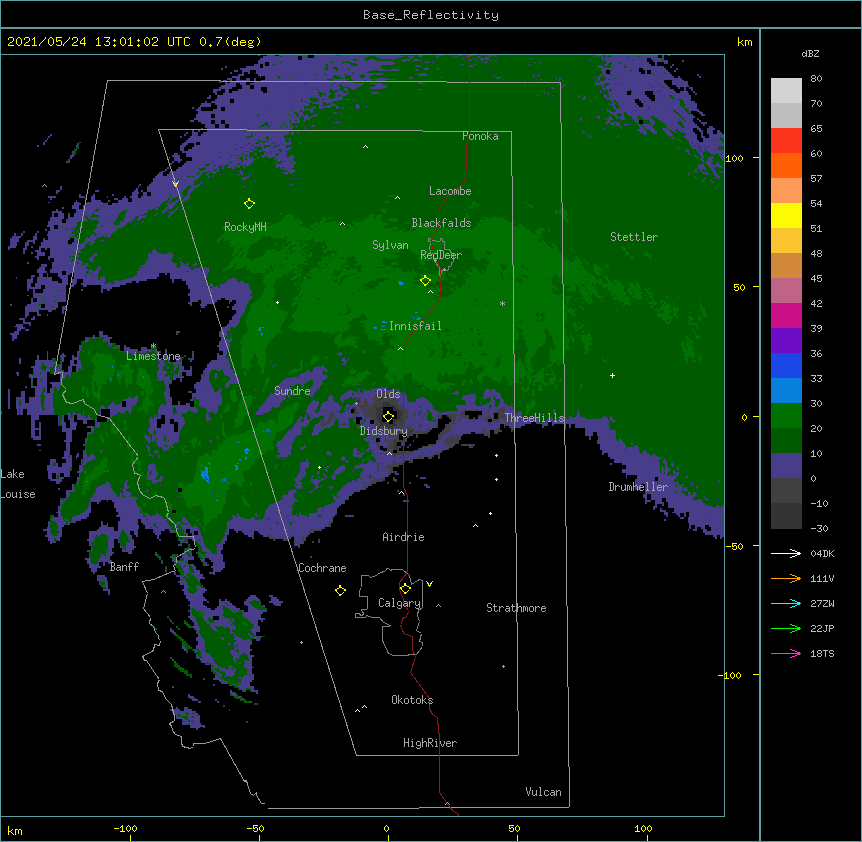Click the Okotoks town label
862x842 pixels.
(x=412, y=700)
